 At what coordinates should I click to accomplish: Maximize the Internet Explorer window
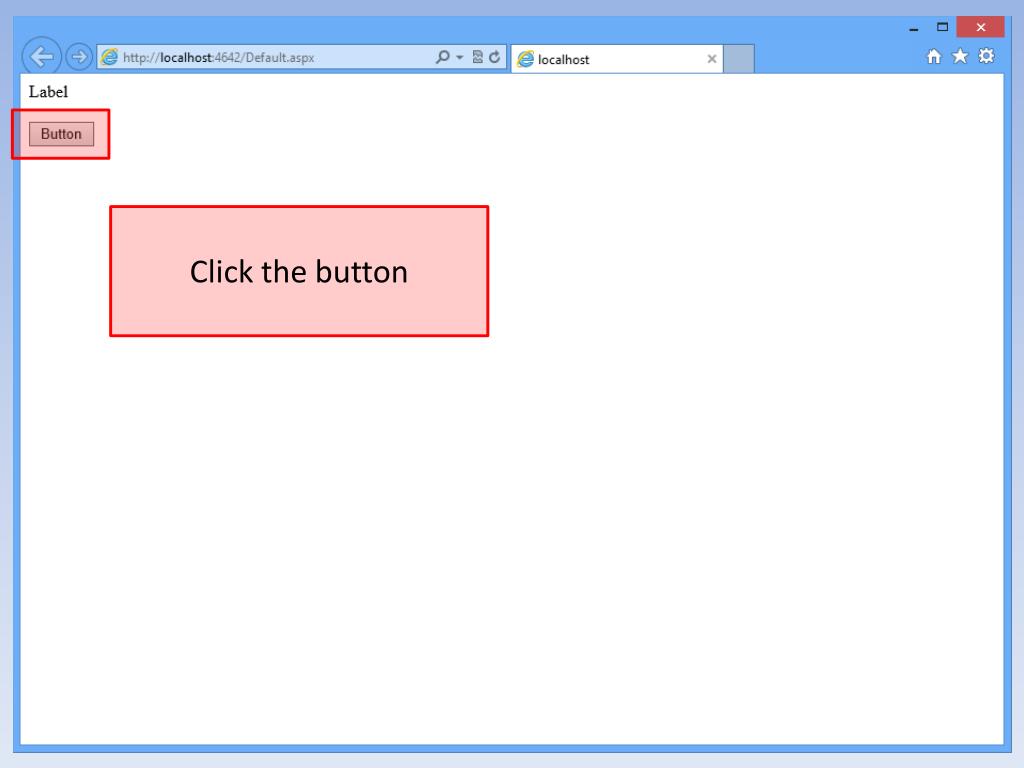[x=942, y=27]
